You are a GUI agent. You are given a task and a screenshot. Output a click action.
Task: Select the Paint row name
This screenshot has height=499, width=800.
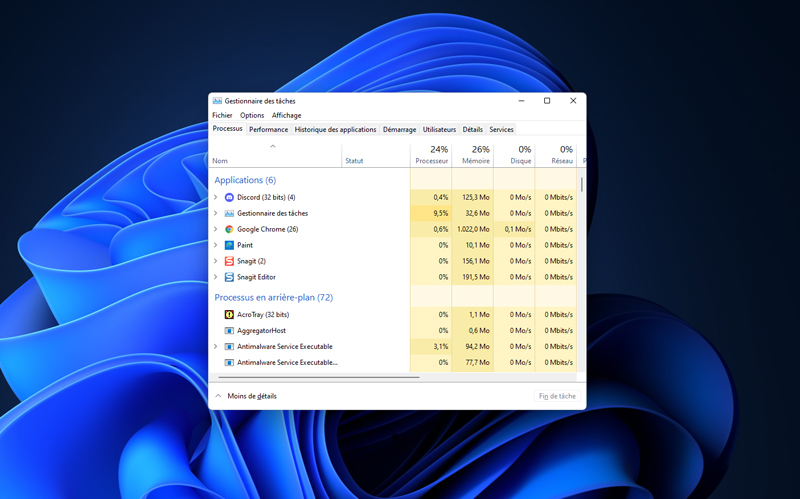tap(245, 245)
